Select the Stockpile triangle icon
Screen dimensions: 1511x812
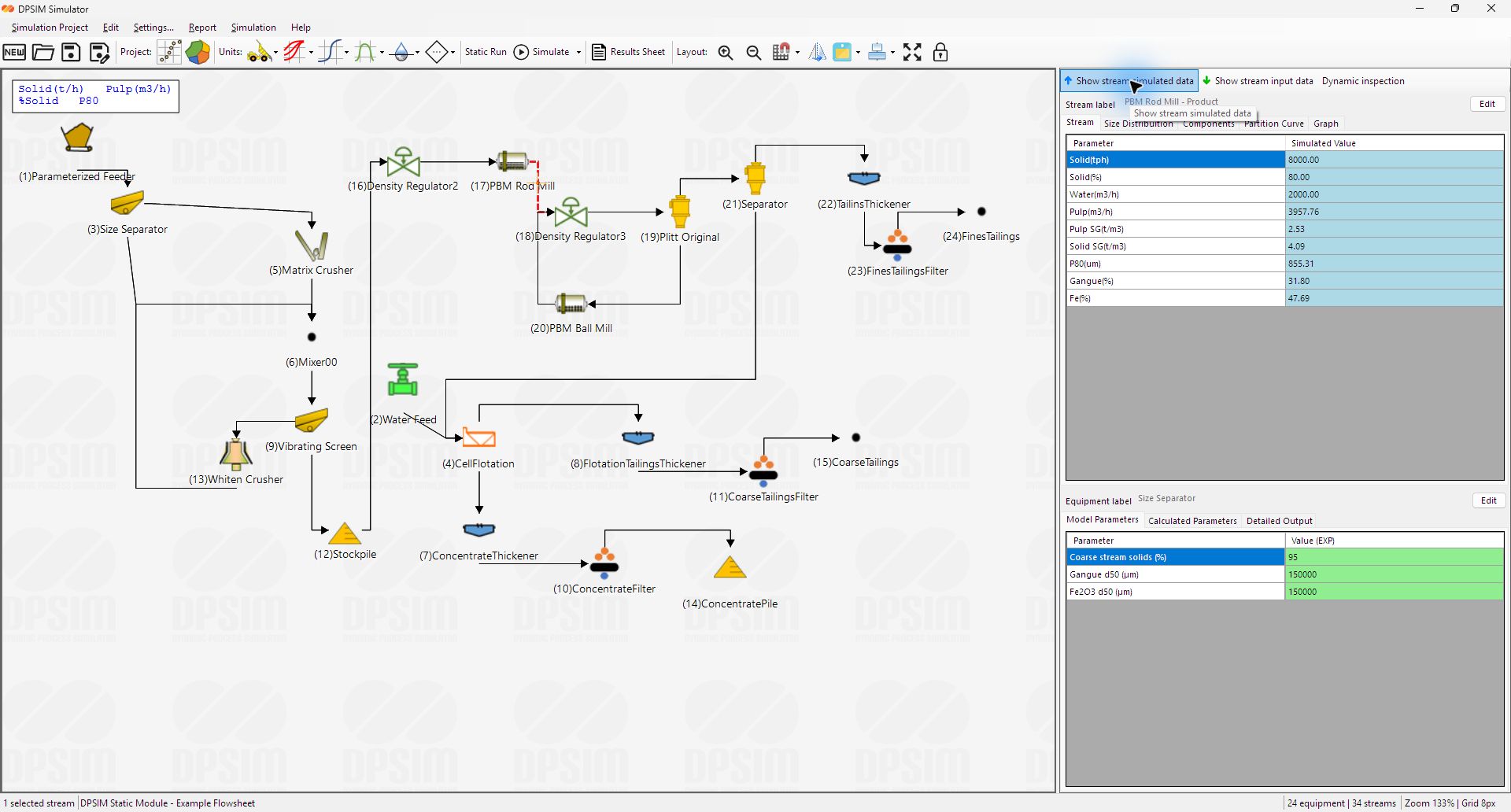(x=345, y=534)
